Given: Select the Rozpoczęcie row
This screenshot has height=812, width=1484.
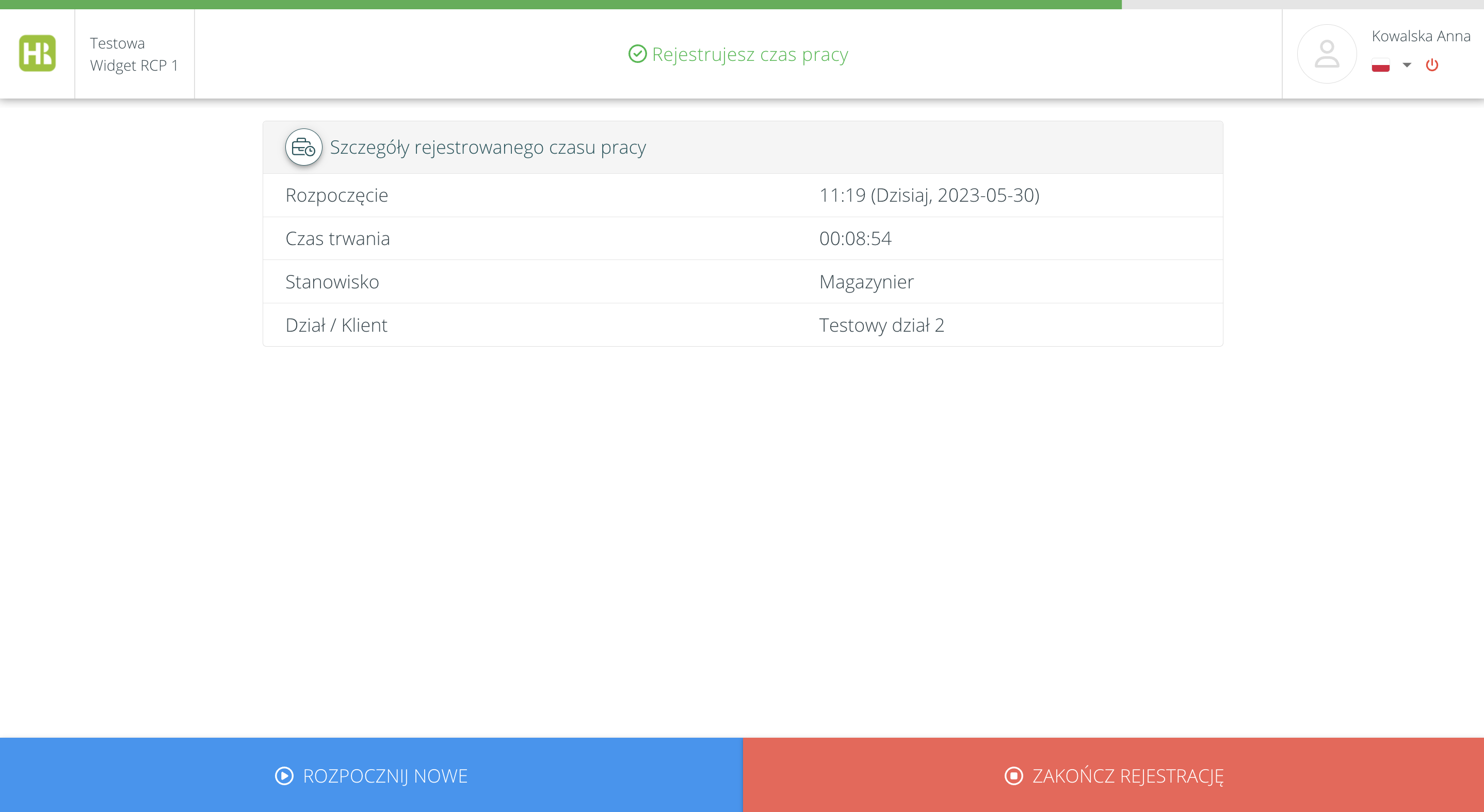Looking at the screenshot, I should [743, 195].
